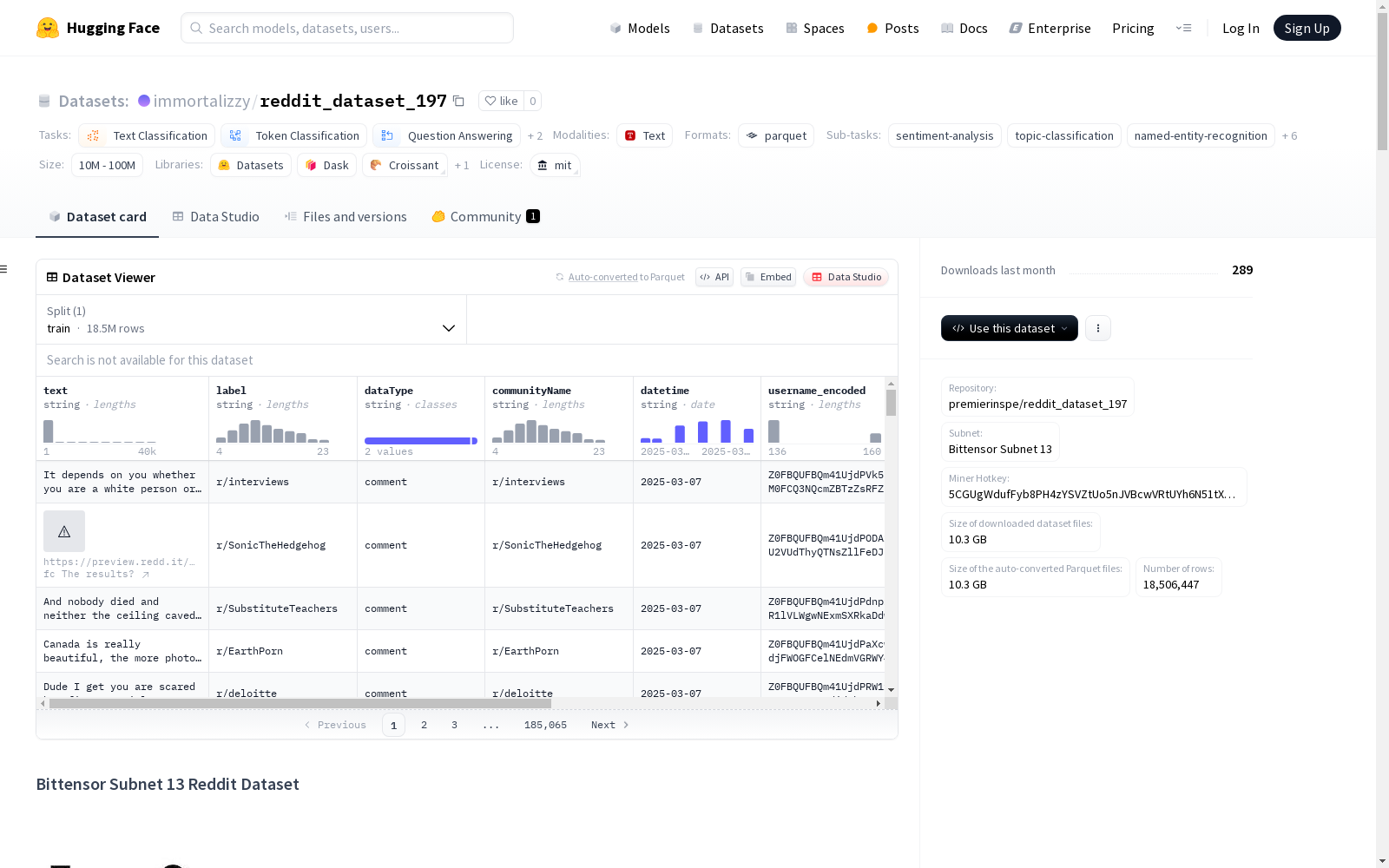Image resolution: width=1389 pixels, height=868 pixels.
Task: Select the parquet format tag
Action: coord(776,135)
